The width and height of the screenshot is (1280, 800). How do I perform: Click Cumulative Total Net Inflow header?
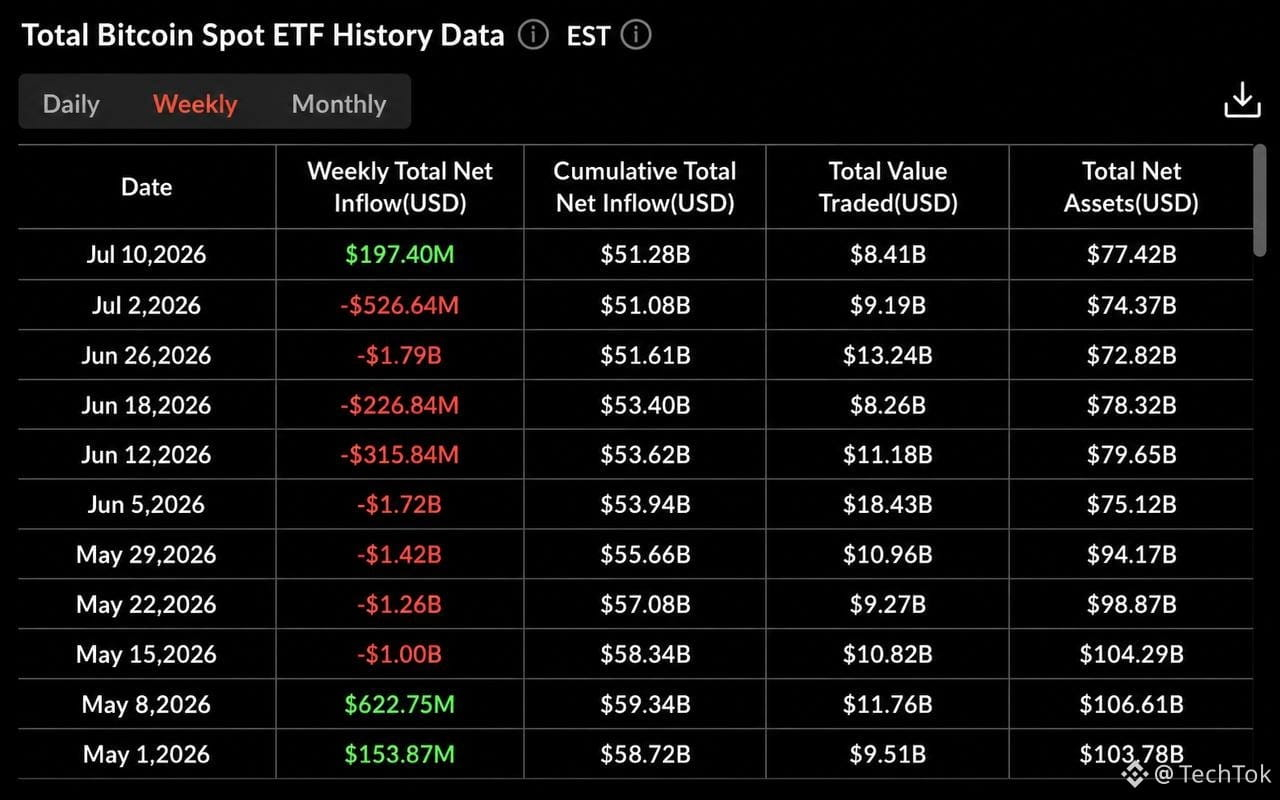coord(645,187)
